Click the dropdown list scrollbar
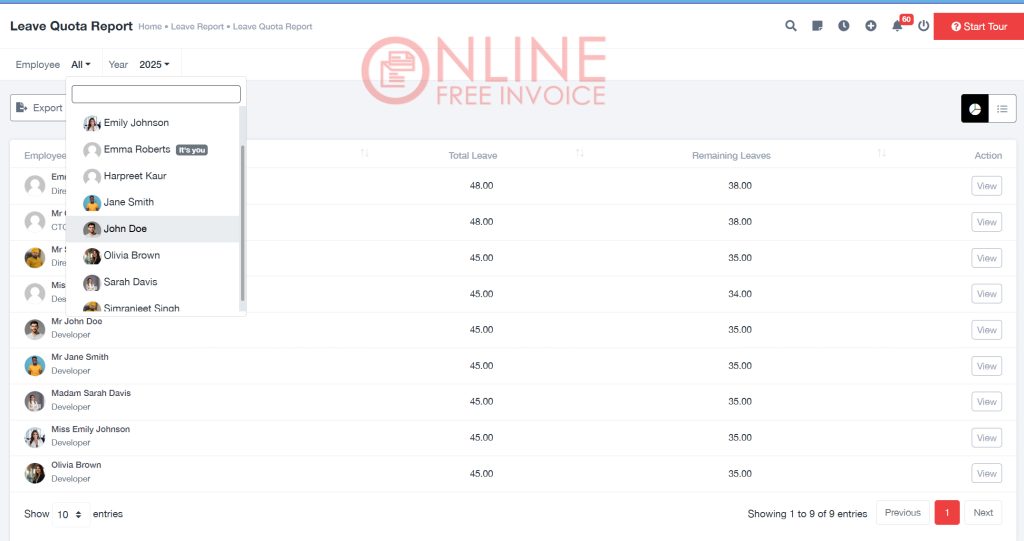 242,223
